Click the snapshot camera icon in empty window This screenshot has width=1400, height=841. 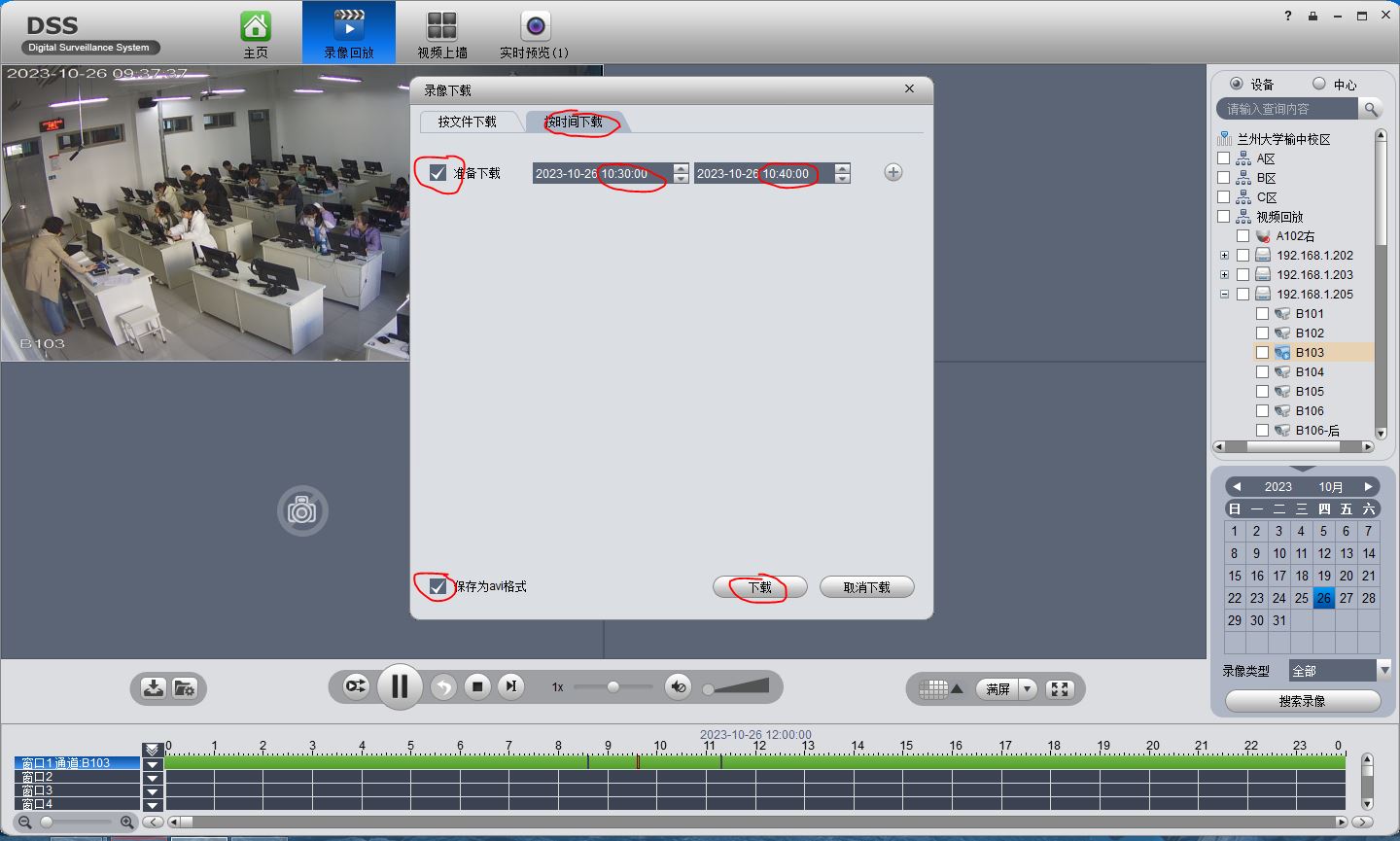(x=302, y=510)
